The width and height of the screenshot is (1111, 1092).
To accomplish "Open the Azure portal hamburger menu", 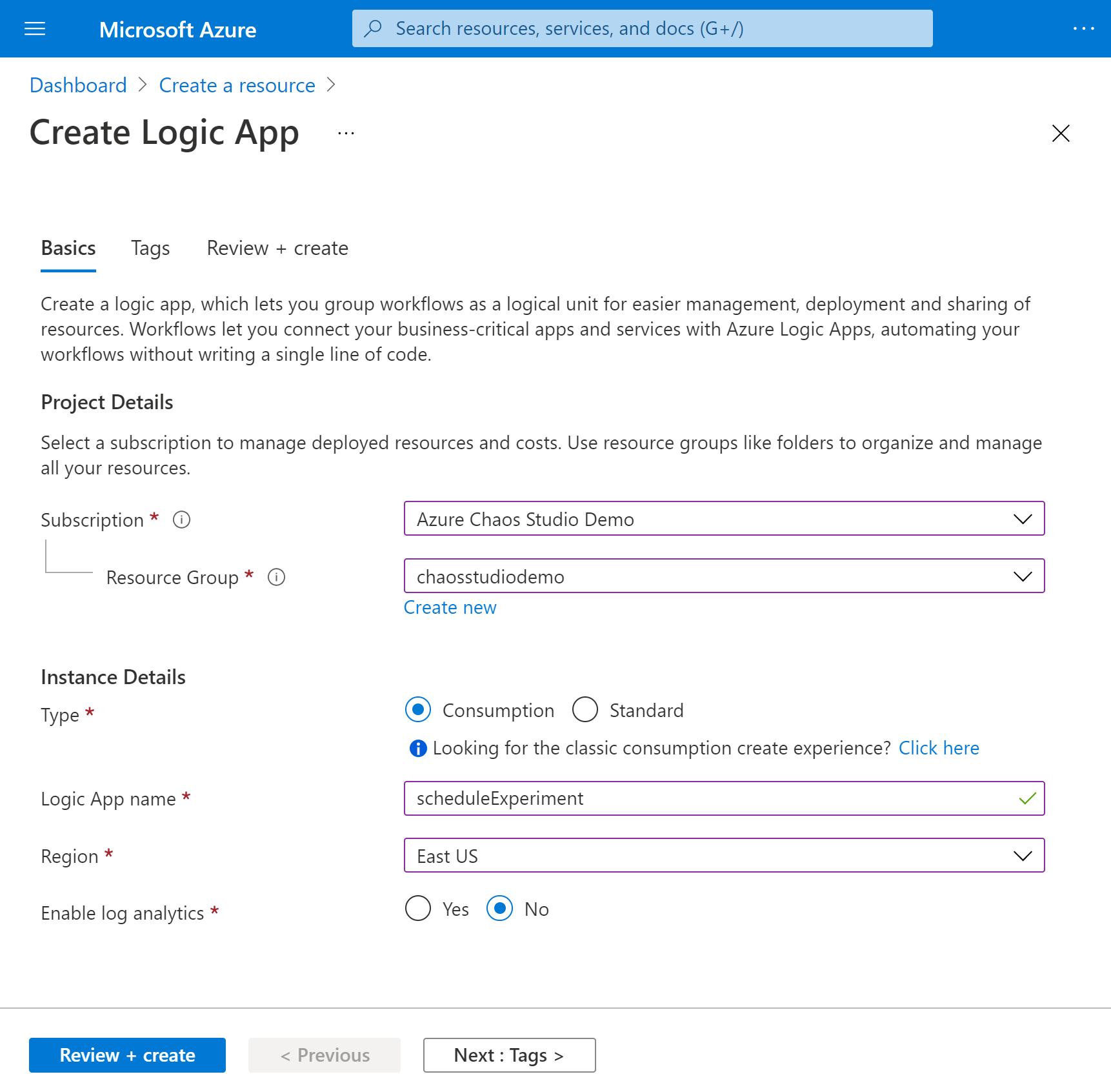I will (34, 28).
